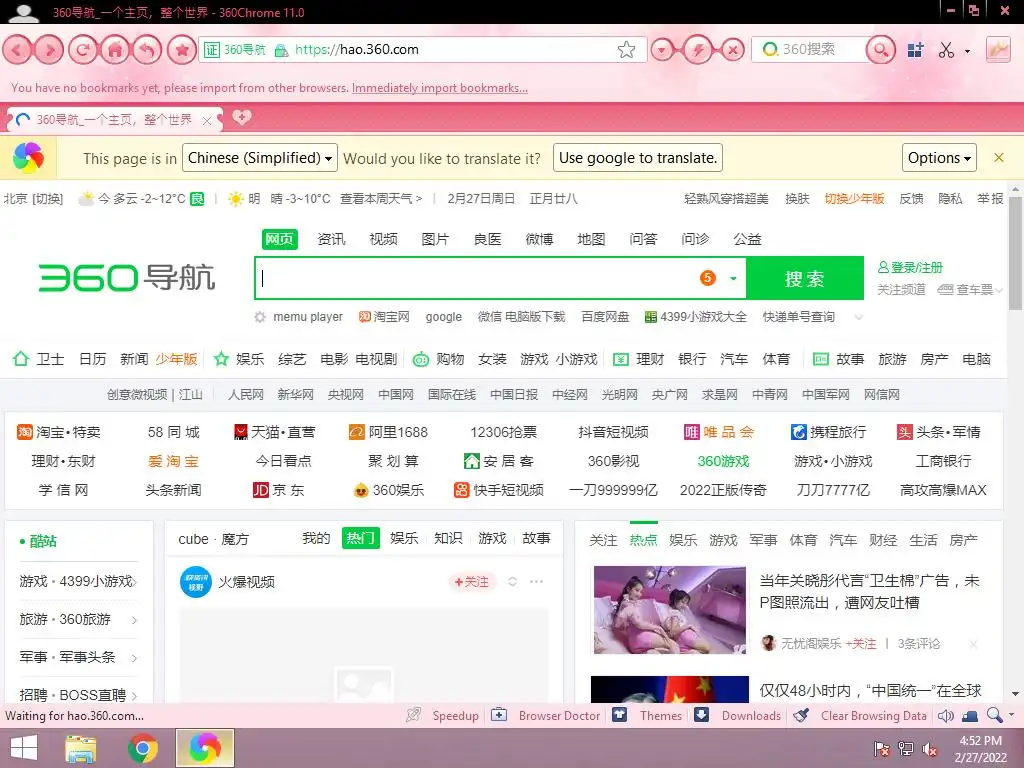Open the 关晓彤 news thumbnail image

coord(669,610)
